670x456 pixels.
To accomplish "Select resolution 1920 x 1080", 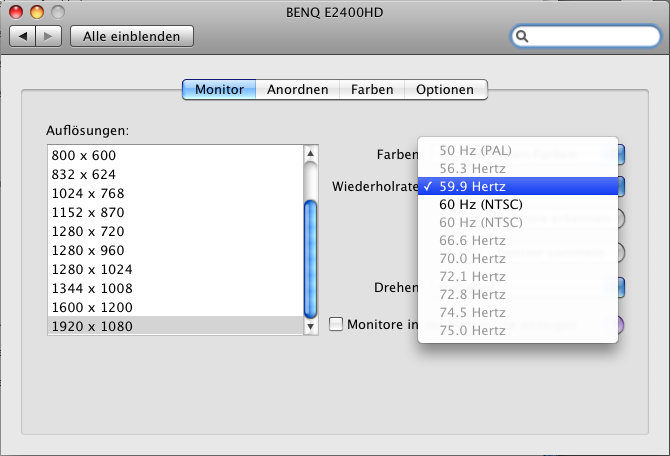I will (x=92, y=326).
